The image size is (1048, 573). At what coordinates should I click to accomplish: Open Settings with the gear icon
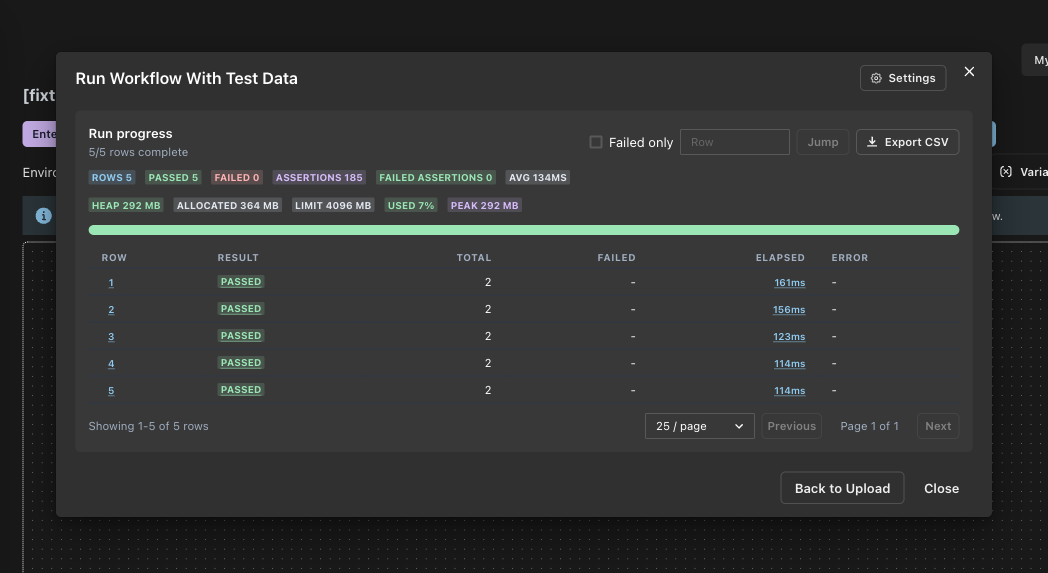(902, 78)
